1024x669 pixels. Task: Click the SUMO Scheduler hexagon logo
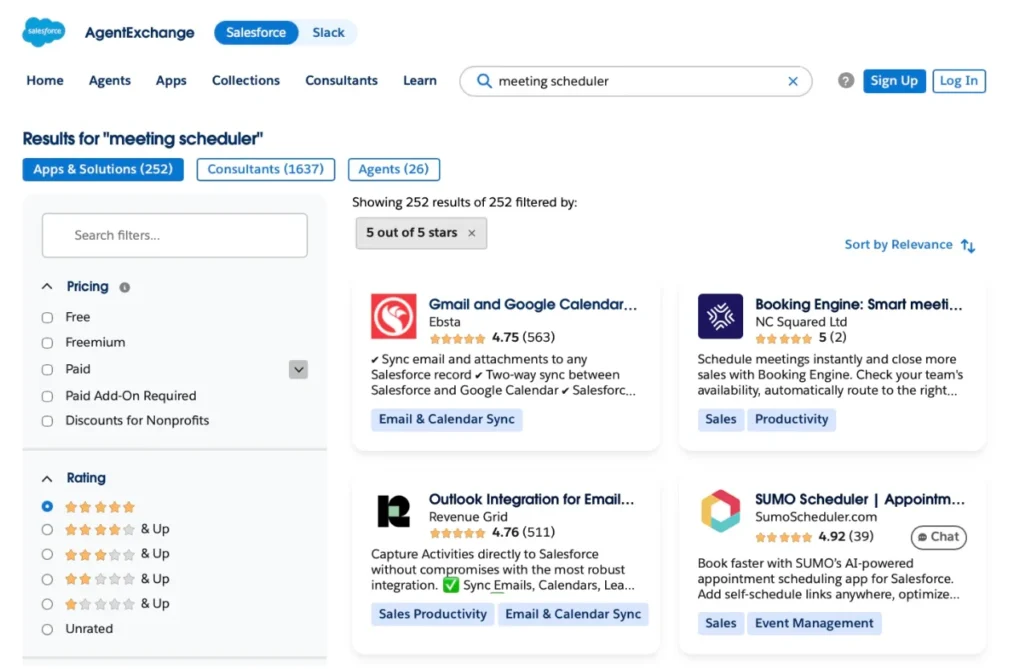[x=720, y=511]
